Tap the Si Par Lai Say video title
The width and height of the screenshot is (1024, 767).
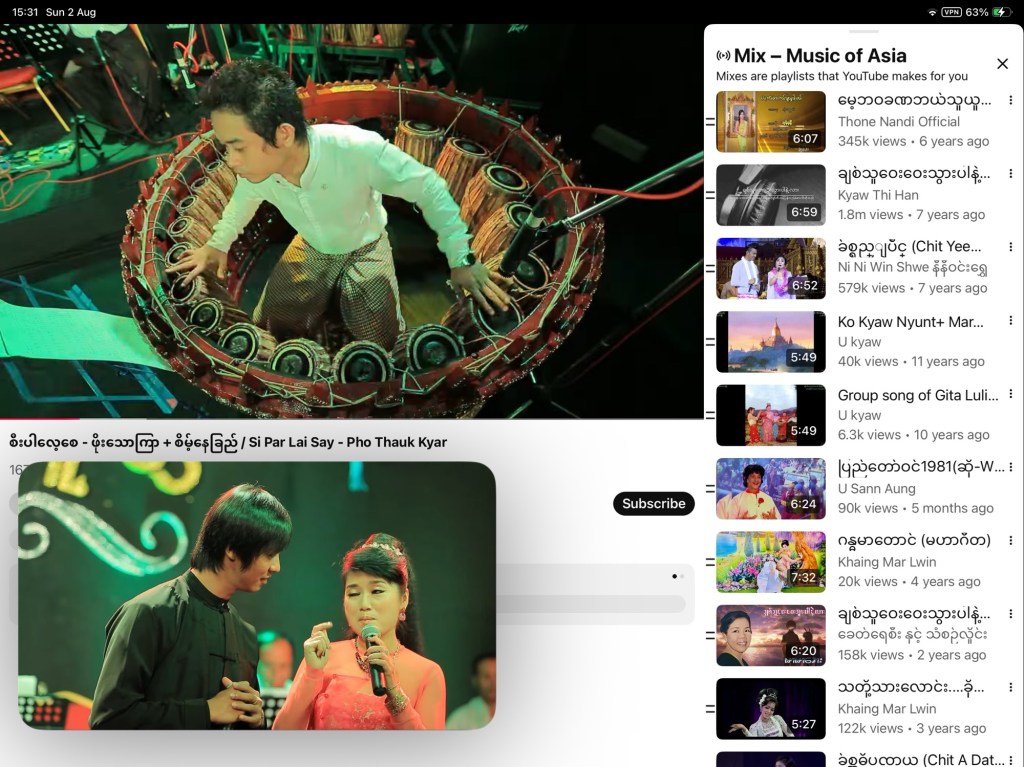[x=228, y=442]
